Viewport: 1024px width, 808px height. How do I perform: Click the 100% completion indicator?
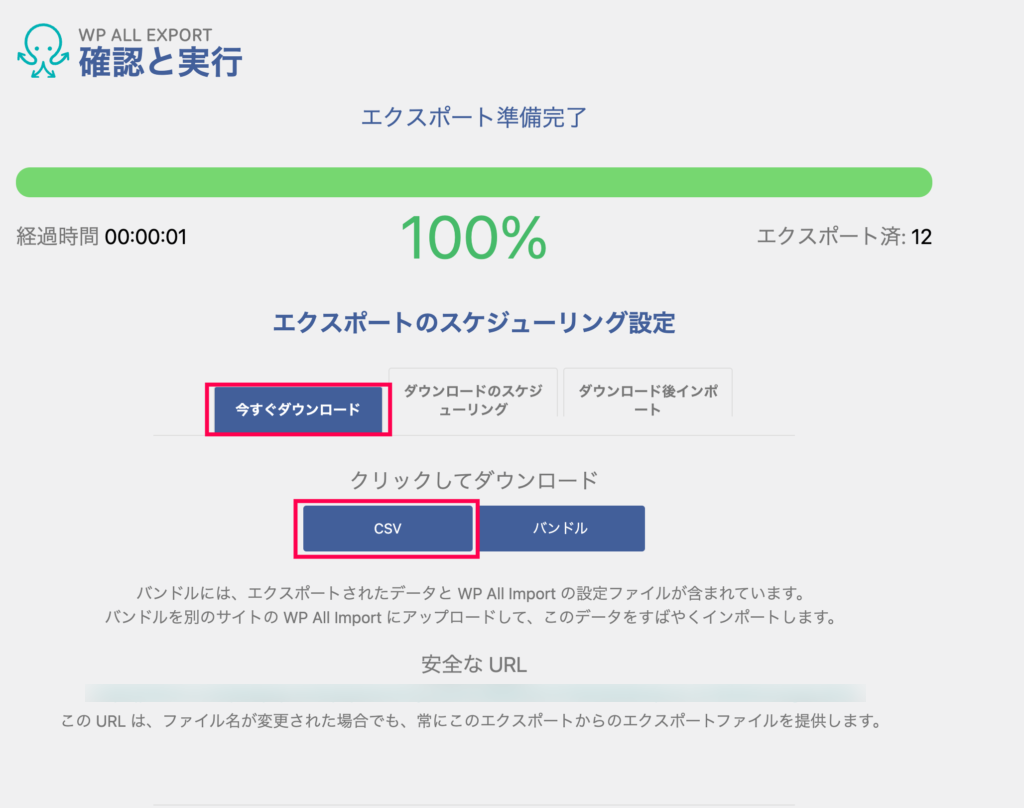[473, 238]
